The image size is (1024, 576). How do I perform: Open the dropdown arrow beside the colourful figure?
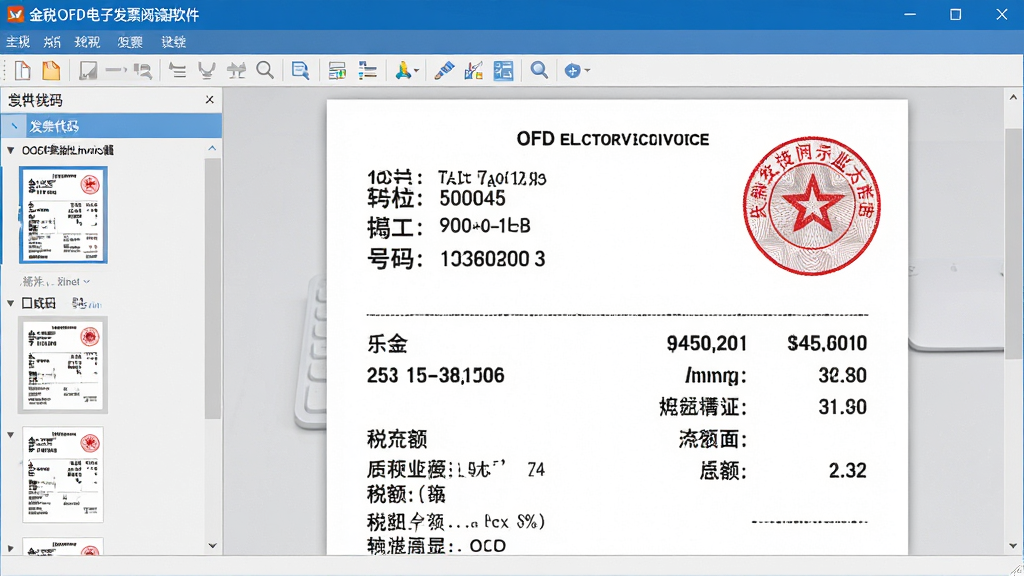click(x=416, y=71)
